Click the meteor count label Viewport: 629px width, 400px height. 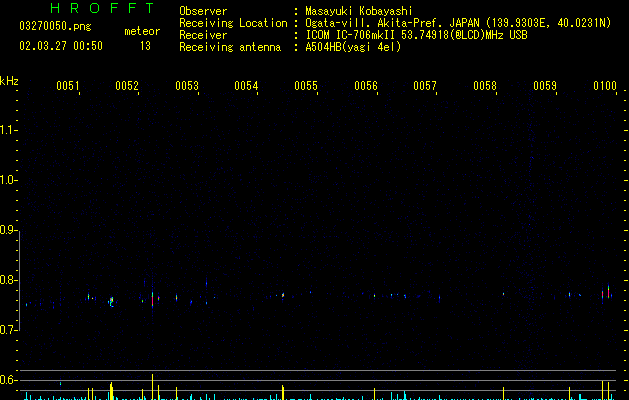pyautogui.click(x=142, y=31)
